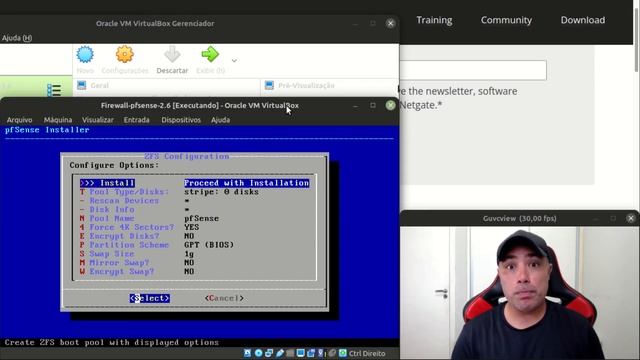Expand the dropdown arrow beside Exibir
This screenshot has height=360, width=640.
[234, 60]
